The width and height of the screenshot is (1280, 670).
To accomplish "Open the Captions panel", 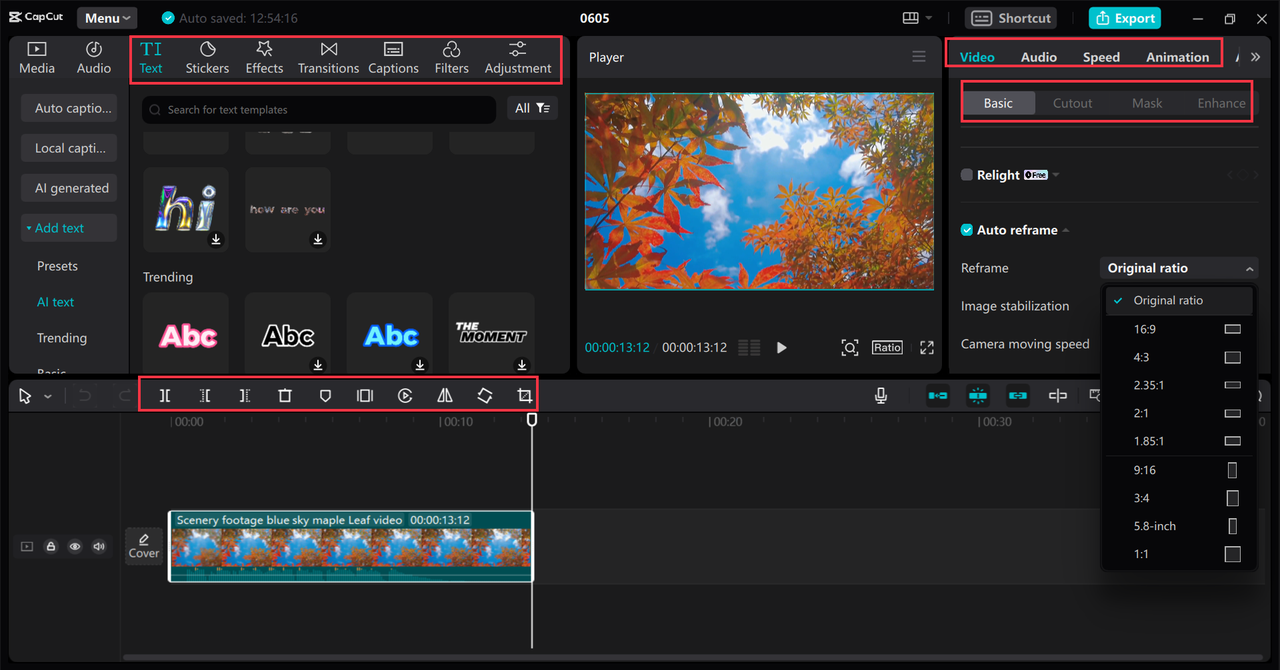I will click(393, 58).
